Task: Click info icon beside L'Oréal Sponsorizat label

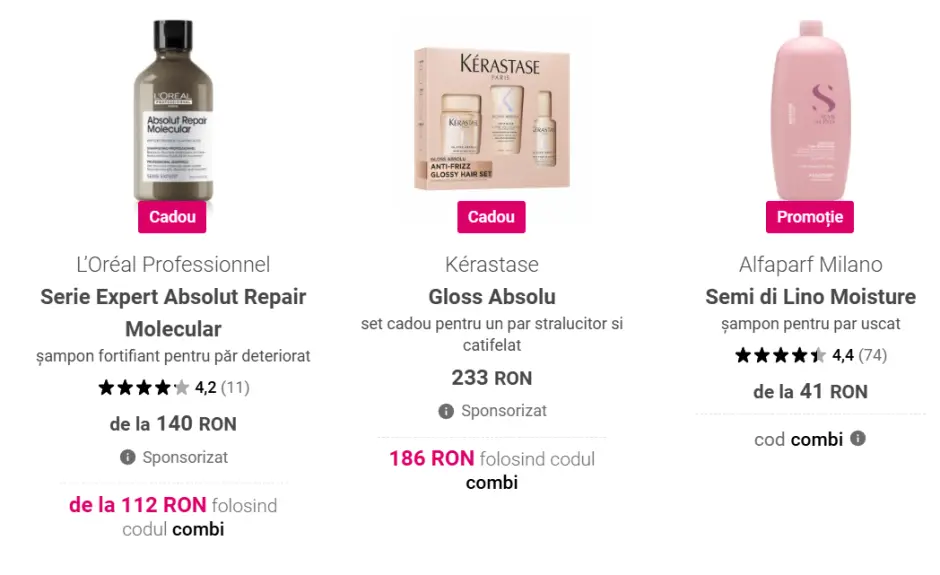Action: (128, 457)
